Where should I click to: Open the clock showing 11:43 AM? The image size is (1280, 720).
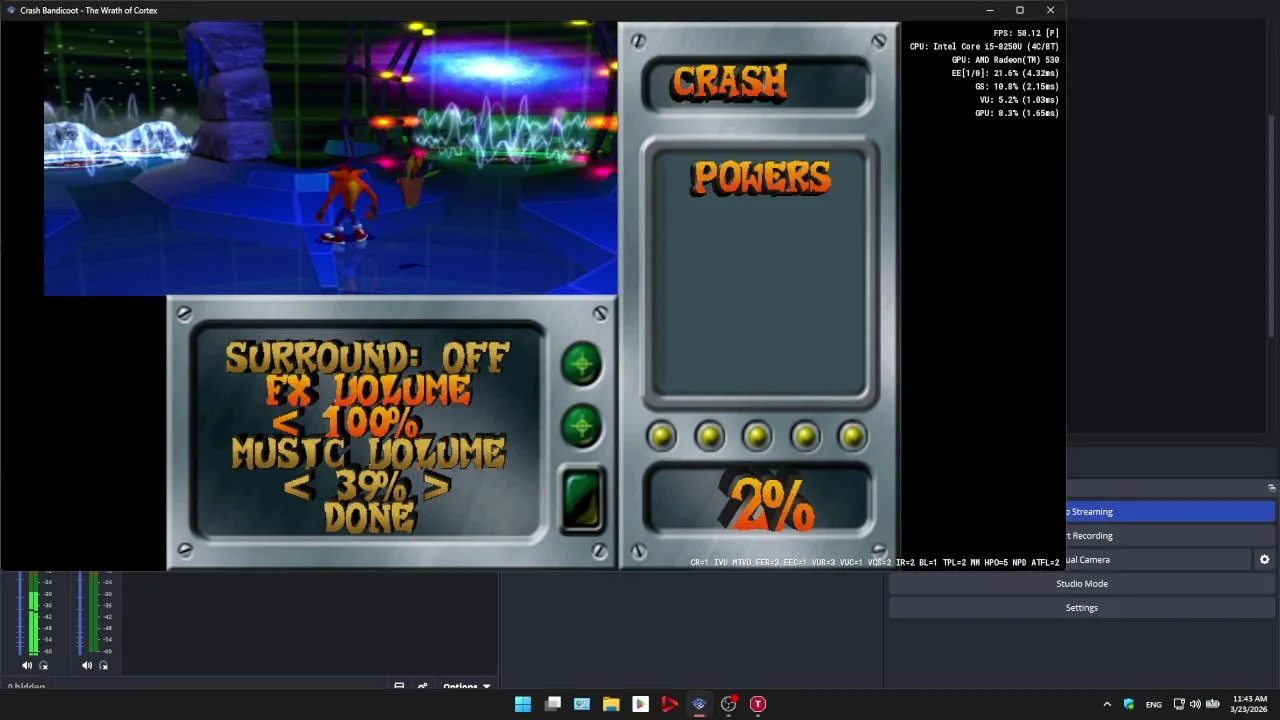tap(1249, 704)
